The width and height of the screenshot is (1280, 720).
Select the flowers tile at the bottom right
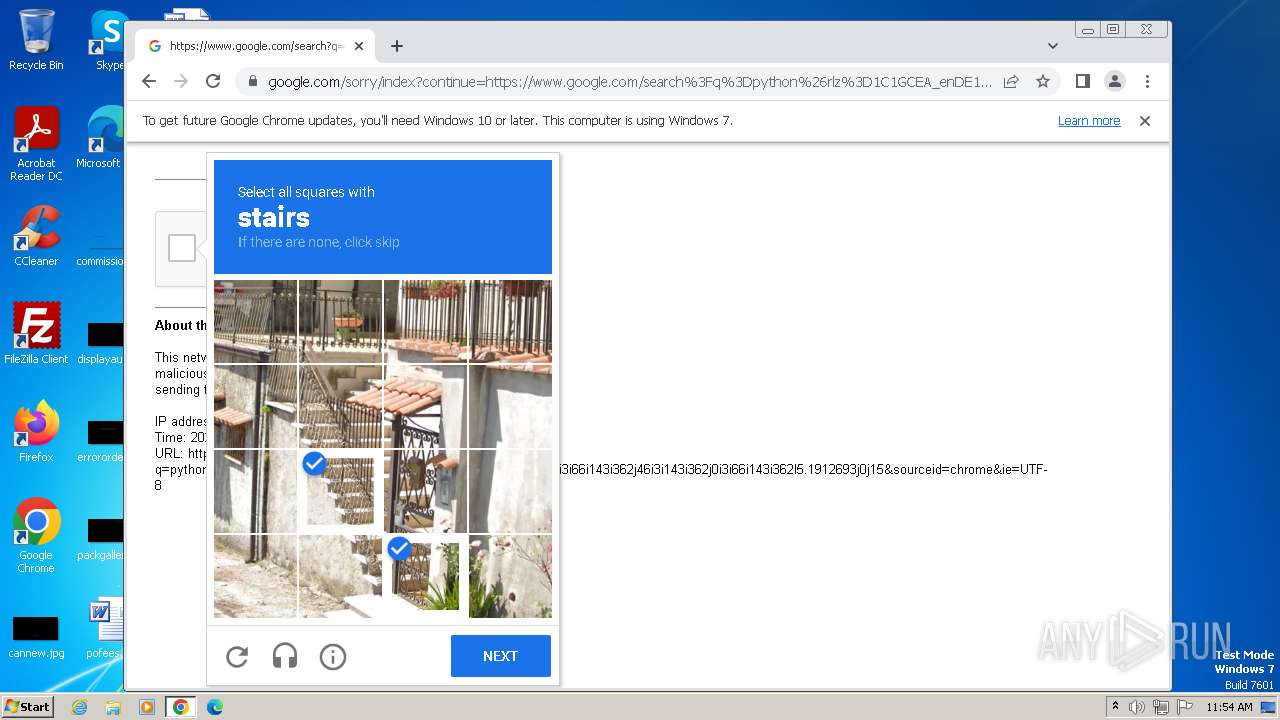click(x=510, y=576)
